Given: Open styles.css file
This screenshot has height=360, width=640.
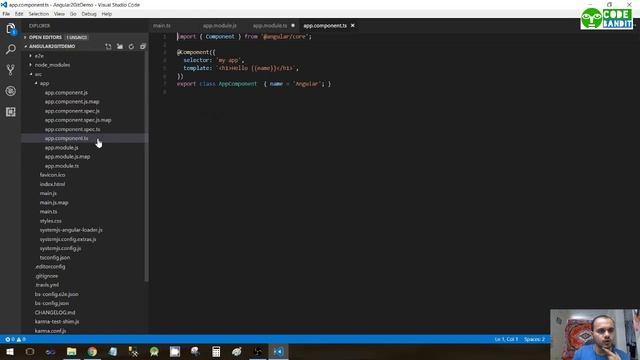Looking at the screenshot, I should [51, 221].
